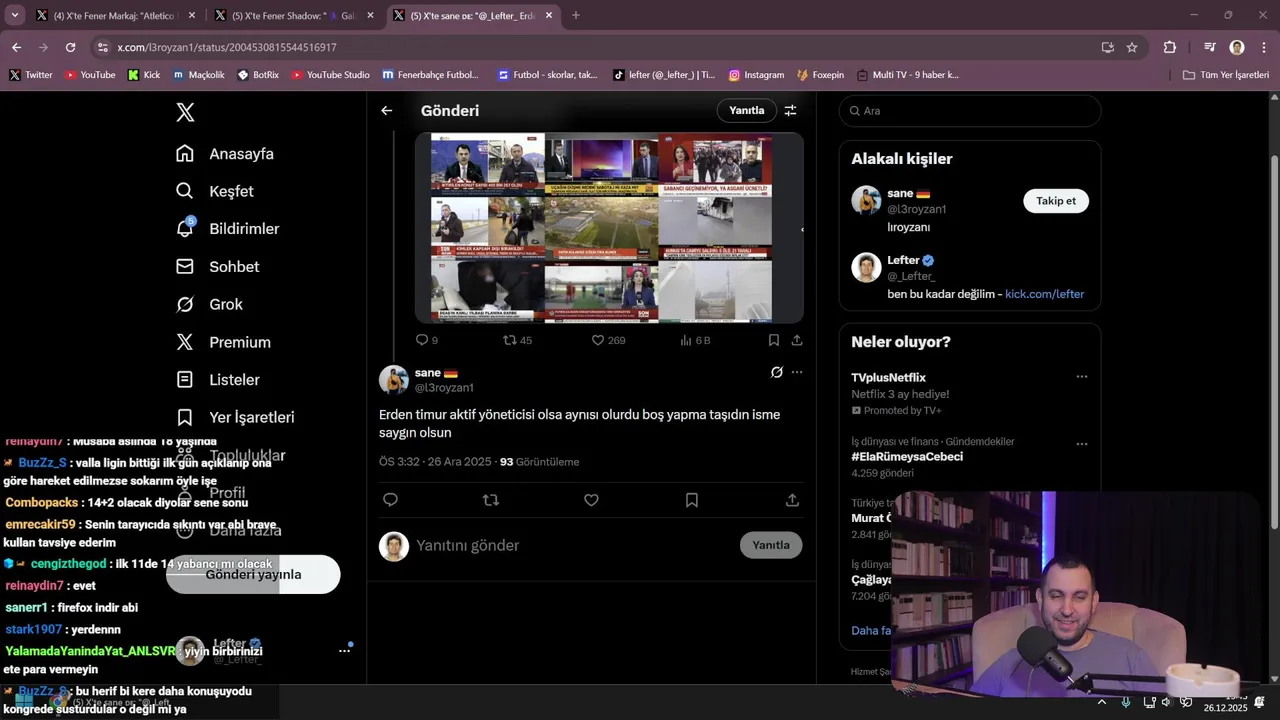
Task: Open more options for TVplusNetflix trend
Action: (x=1081, y=377)
